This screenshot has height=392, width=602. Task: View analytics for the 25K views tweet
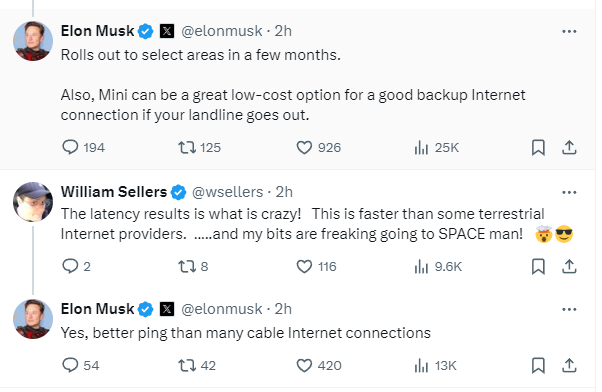437,147
